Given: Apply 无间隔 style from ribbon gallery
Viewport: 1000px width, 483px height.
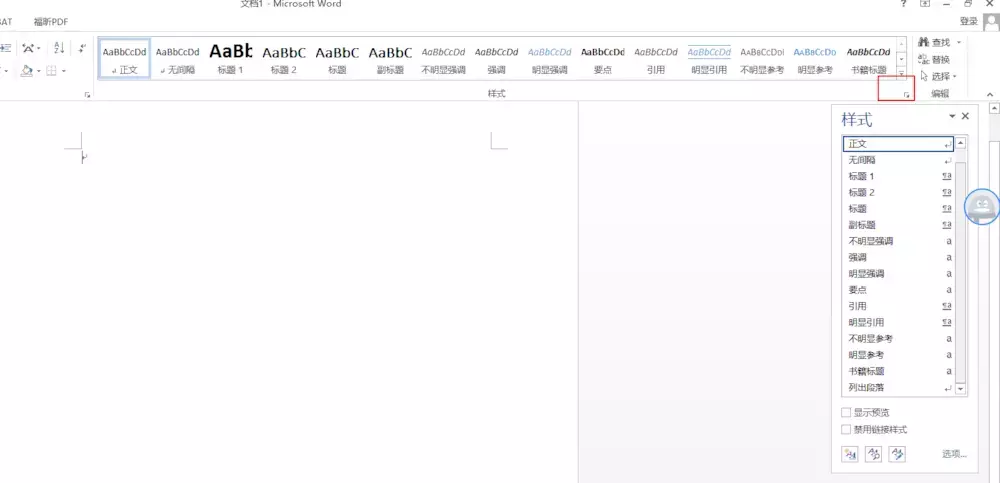Looking at the screenshot, I should (x=178, y=58).
